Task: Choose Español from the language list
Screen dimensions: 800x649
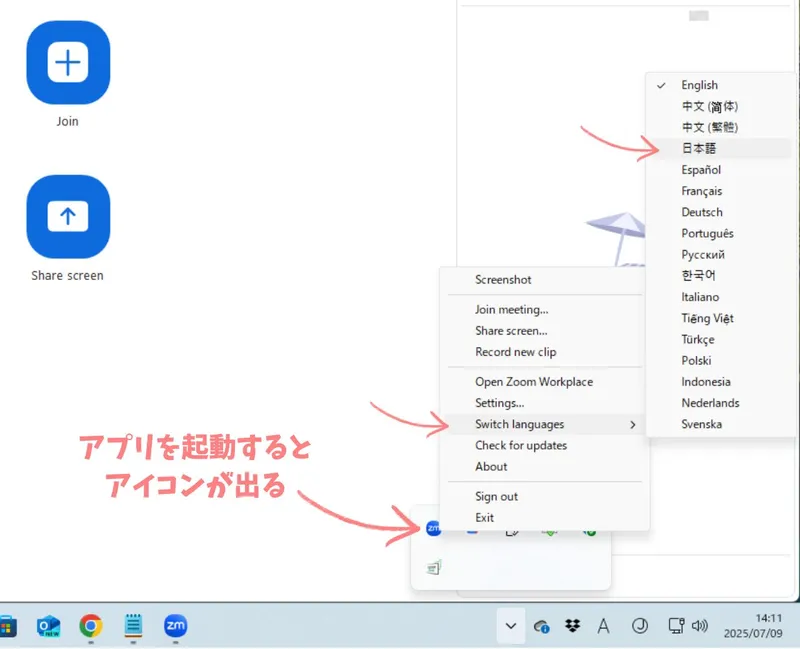Action: [x=701, y=170]
